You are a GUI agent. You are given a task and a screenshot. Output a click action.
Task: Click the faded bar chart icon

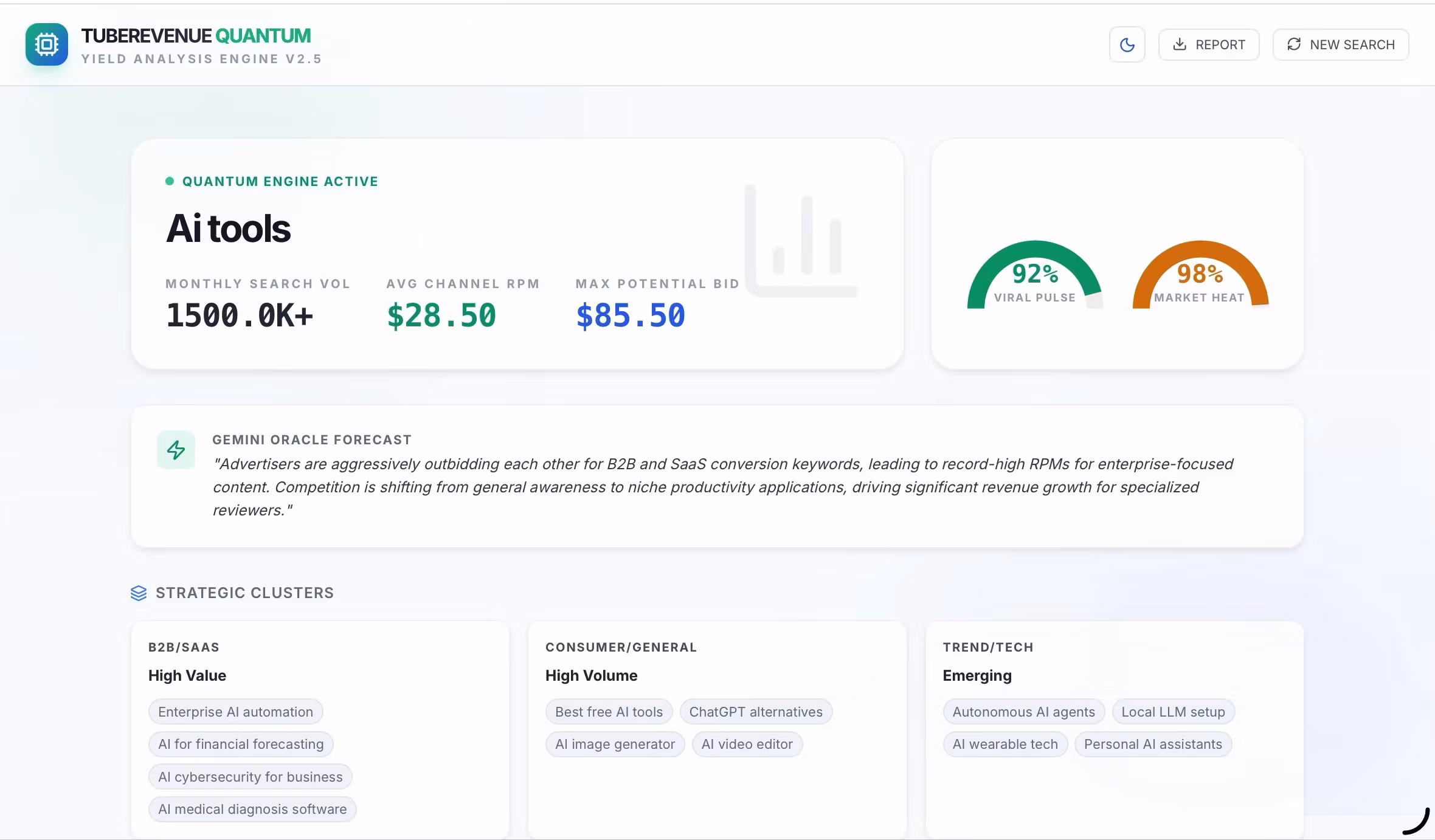coord(802,241)
